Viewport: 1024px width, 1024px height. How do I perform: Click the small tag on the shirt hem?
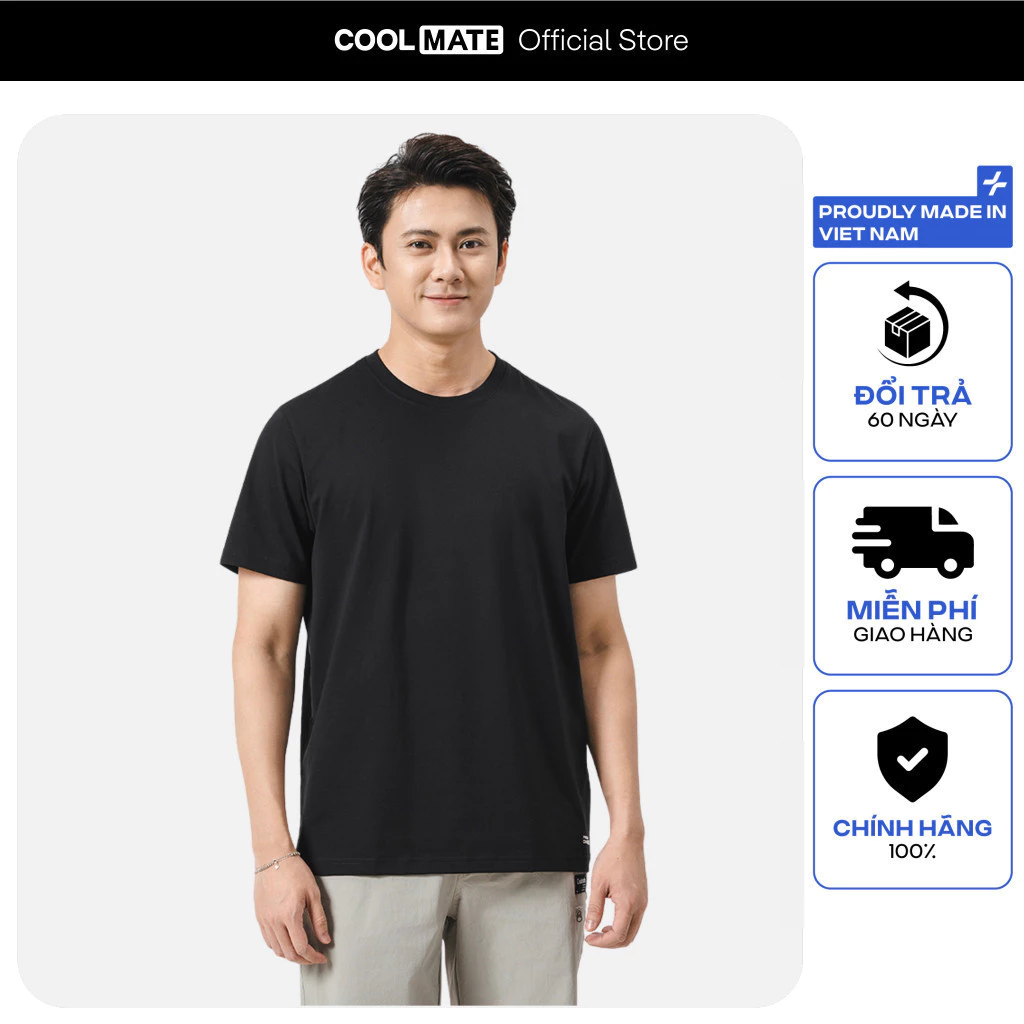point(585,840)
